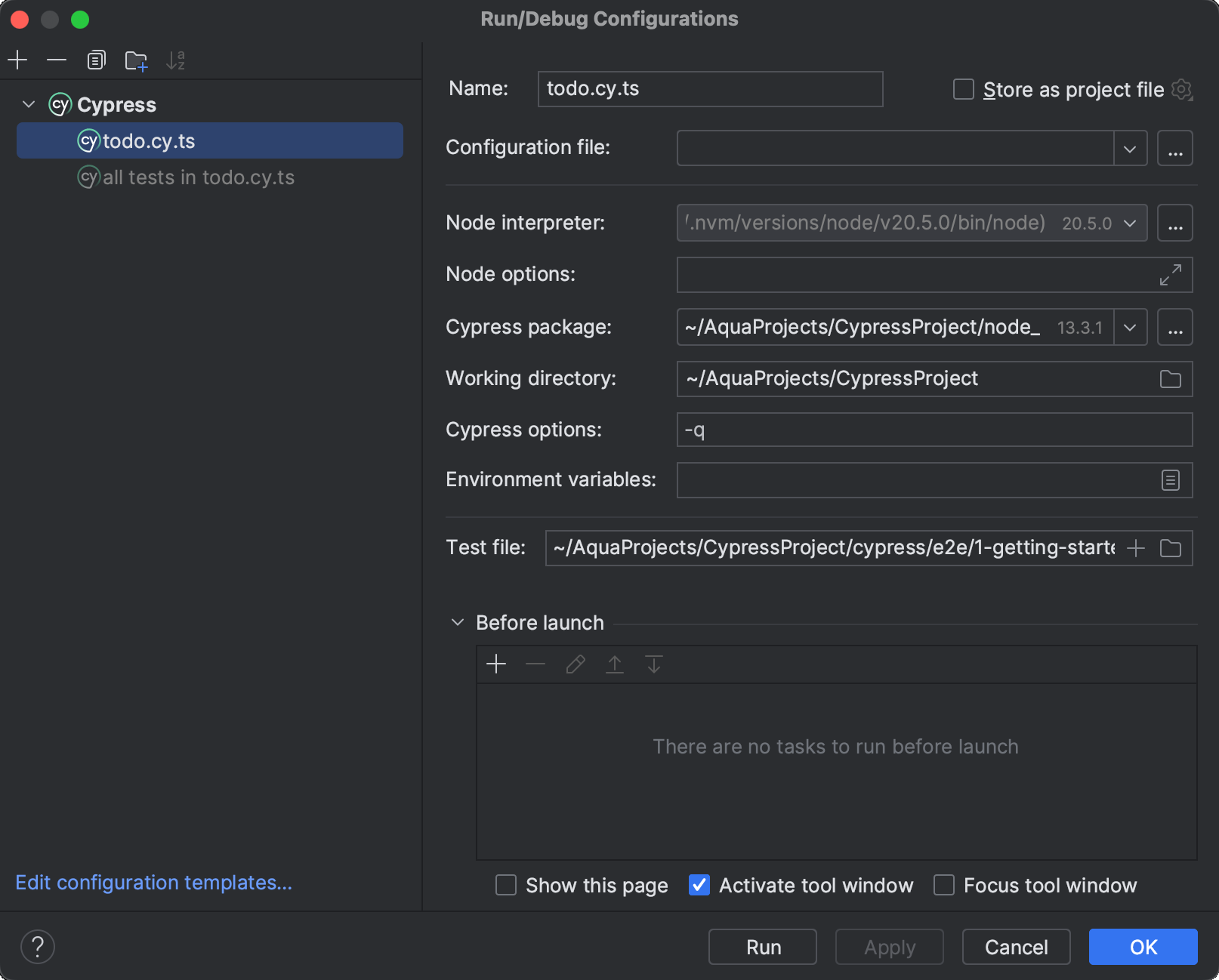Browse for the Working directory folder
Viewport: 1219px width, 980px height.
(1171, 379)
